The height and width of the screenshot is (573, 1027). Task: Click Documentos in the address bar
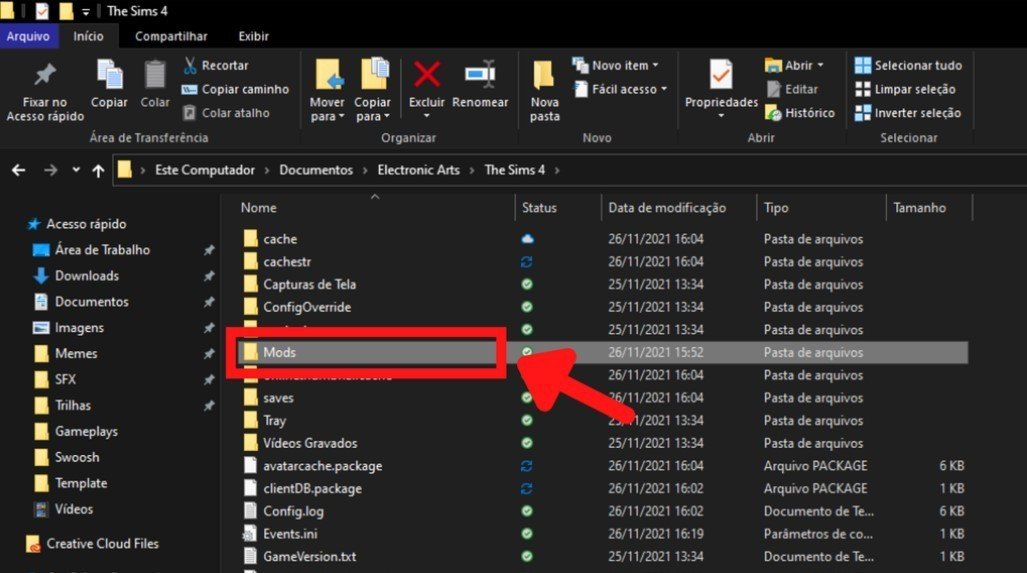316,170
